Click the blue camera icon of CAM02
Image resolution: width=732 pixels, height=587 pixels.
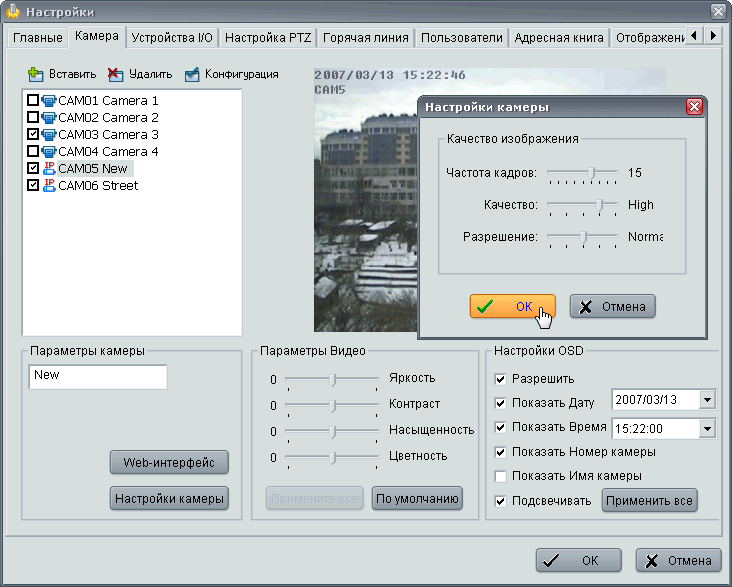[49, 117]
